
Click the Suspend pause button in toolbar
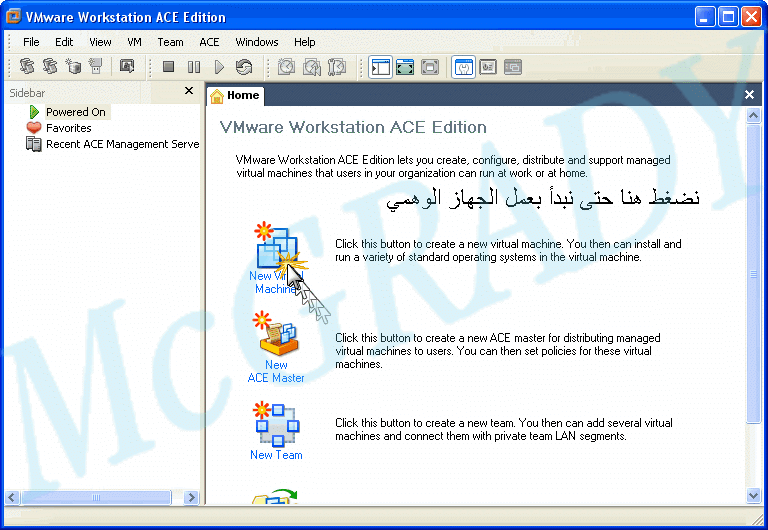point(194,67)
